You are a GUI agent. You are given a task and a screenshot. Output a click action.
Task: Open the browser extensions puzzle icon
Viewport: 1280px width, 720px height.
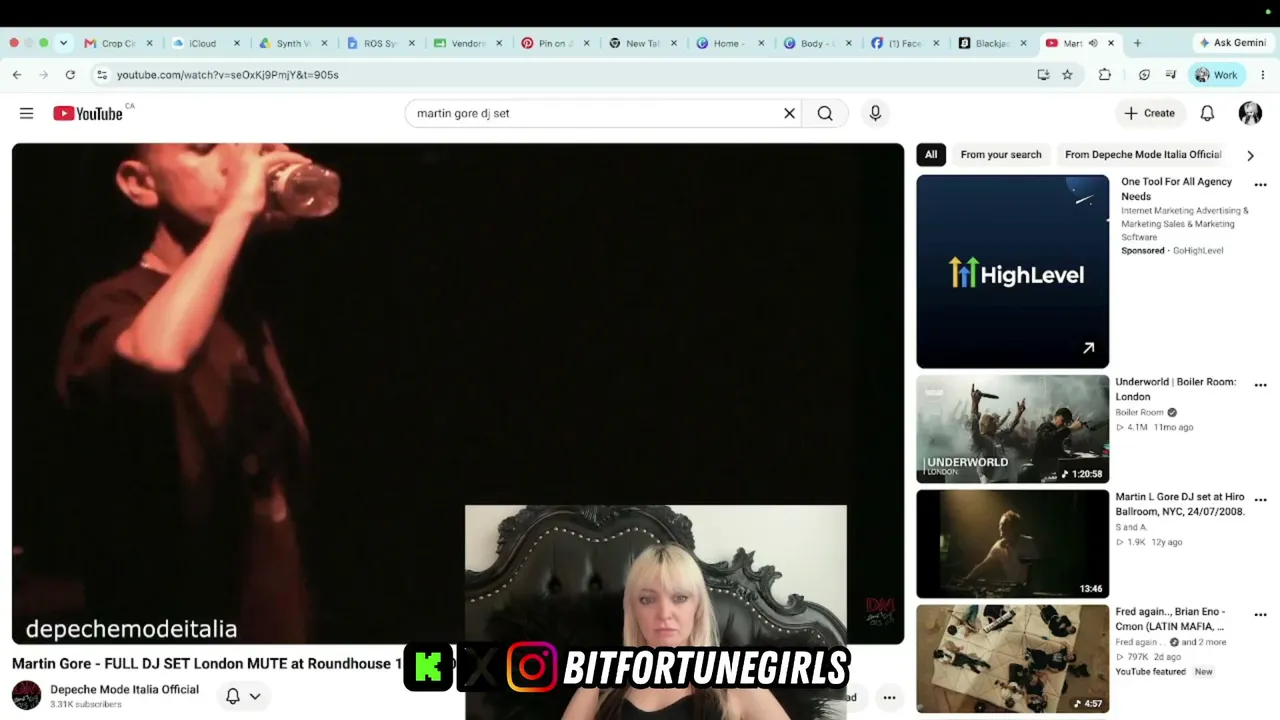[x=1105, y=75]
